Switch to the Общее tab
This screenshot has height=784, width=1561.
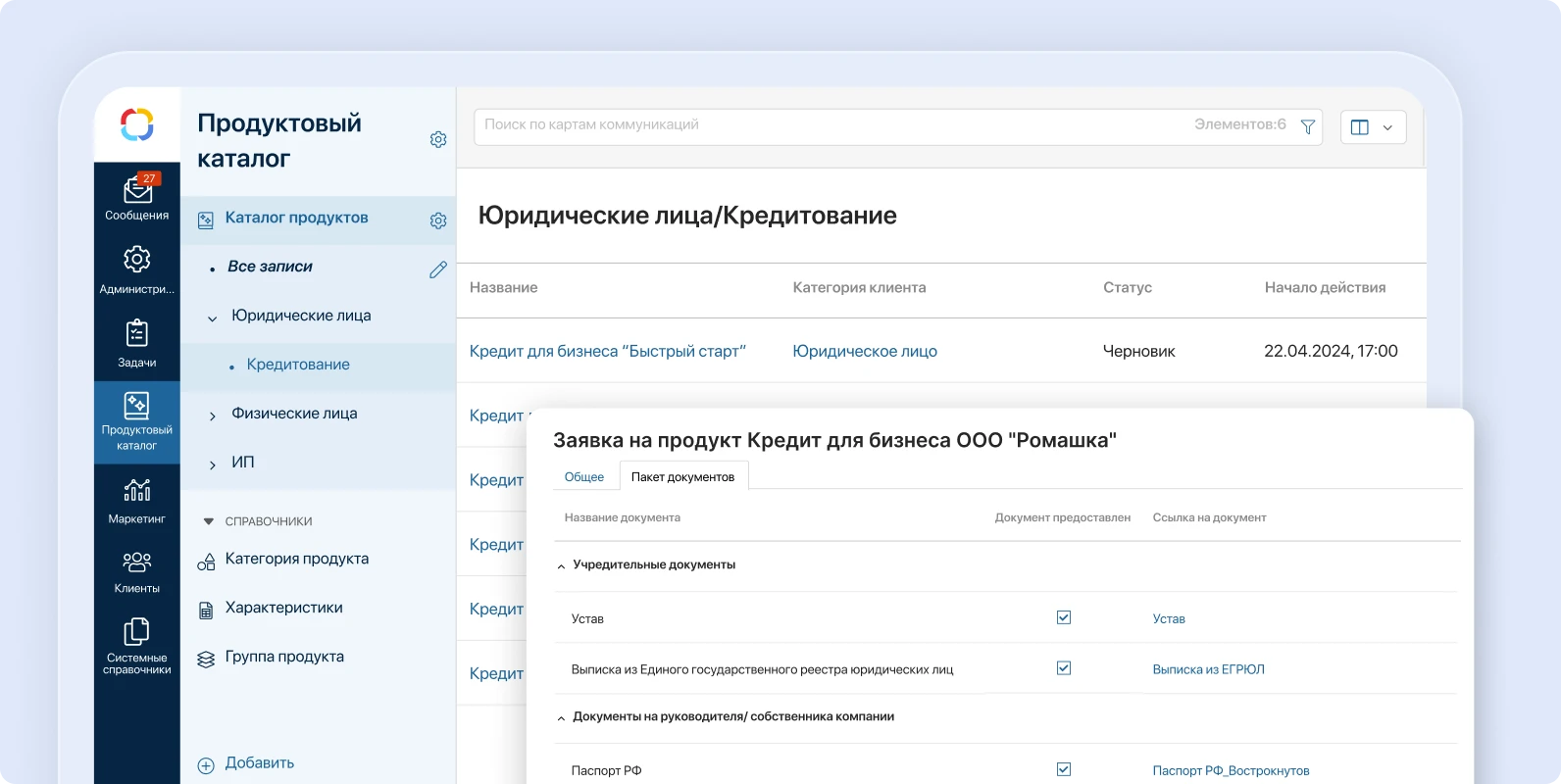click(584, 477)
